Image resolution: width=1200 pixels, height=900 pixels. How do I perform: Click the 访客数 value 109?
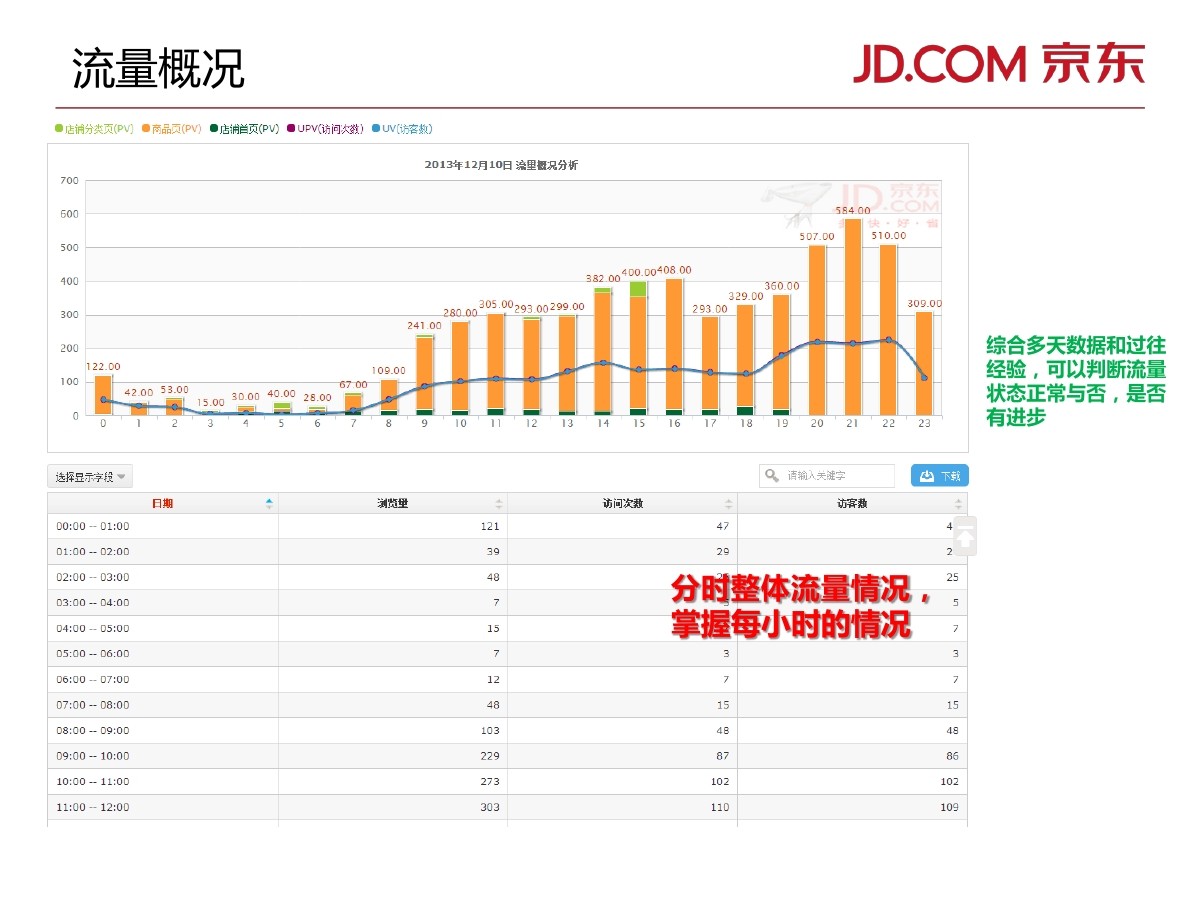[950, 807]
